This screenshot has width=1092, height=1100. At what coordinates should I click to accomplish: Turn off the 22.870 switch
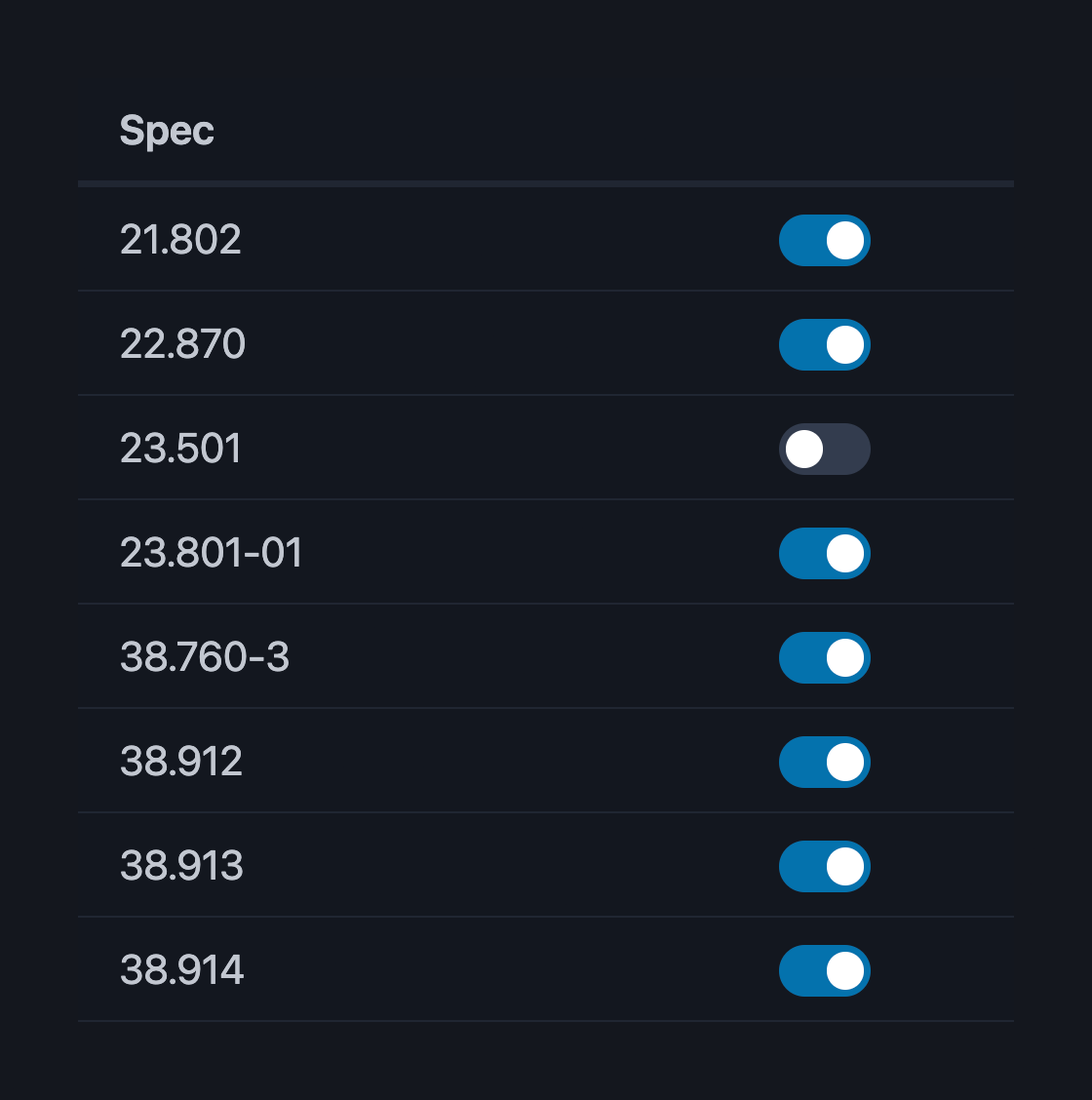pyautogui.click(x=825, y=344)
